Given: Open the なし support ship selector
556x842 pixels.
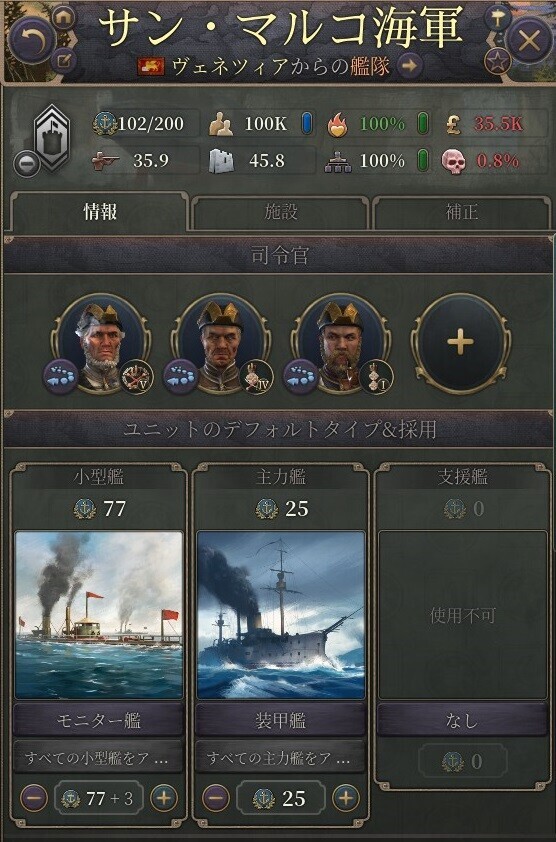Looking at the screenshot, I should (x=462, y=720).
